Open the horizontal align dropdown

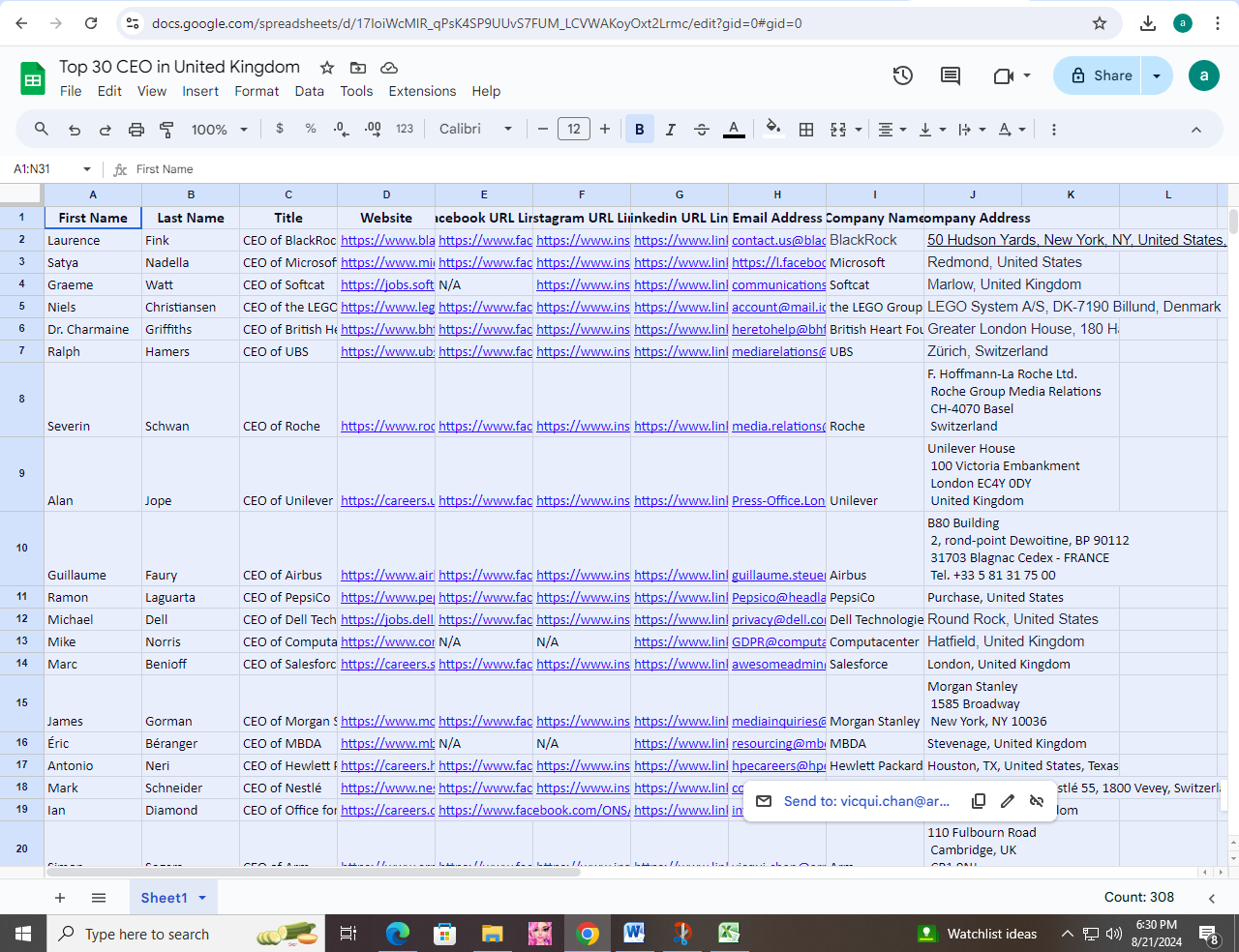click(891, 129)
